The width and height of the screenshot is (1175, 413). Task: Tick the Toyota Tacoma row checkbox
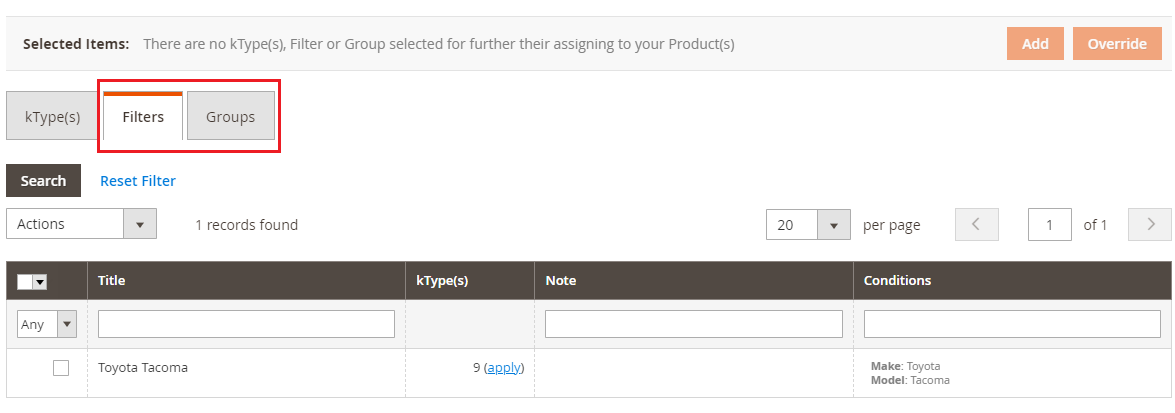[x=61, y=368]
